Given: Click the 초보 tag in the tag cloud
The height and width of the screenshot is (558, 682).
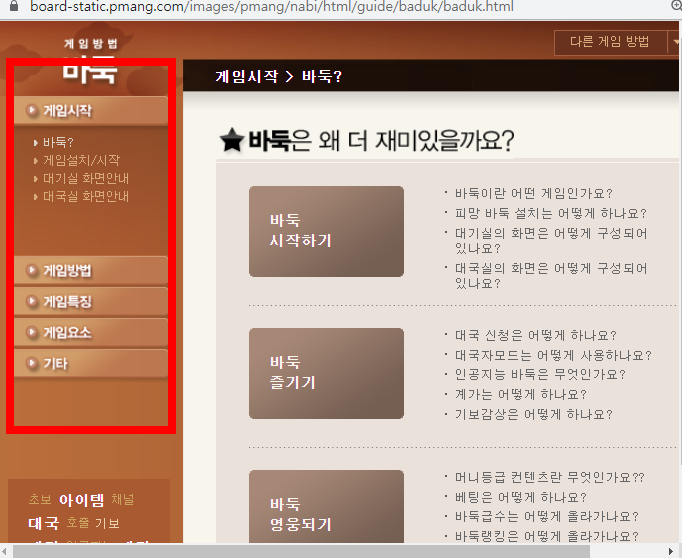Looking at the screenshot, I should pyautogui.click(x=40, y=499).
